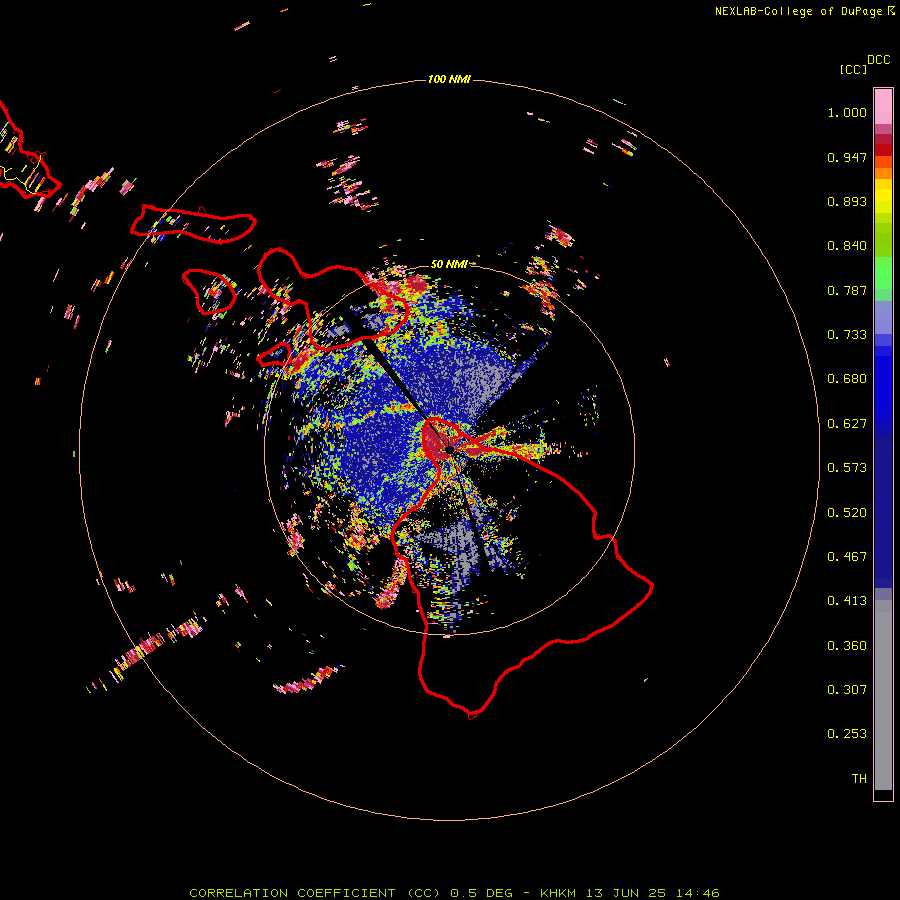Click the 0.947 color scale value
The height and width of the screenshot is (900, 900).
[x=847, y=157]
